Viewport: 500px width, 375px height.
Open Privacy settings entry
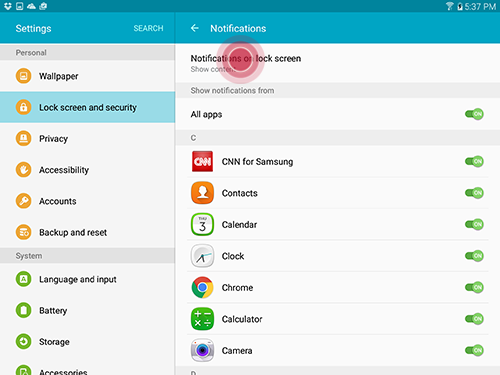pyautogui.click(x=87, y=138)
